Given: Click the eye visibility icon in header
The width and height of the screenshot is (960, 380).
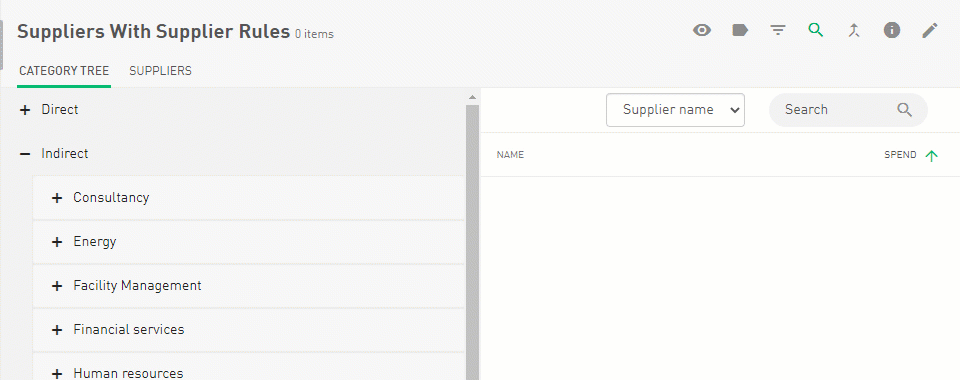Looking at the screenshot, I should (x=702, y=31).
